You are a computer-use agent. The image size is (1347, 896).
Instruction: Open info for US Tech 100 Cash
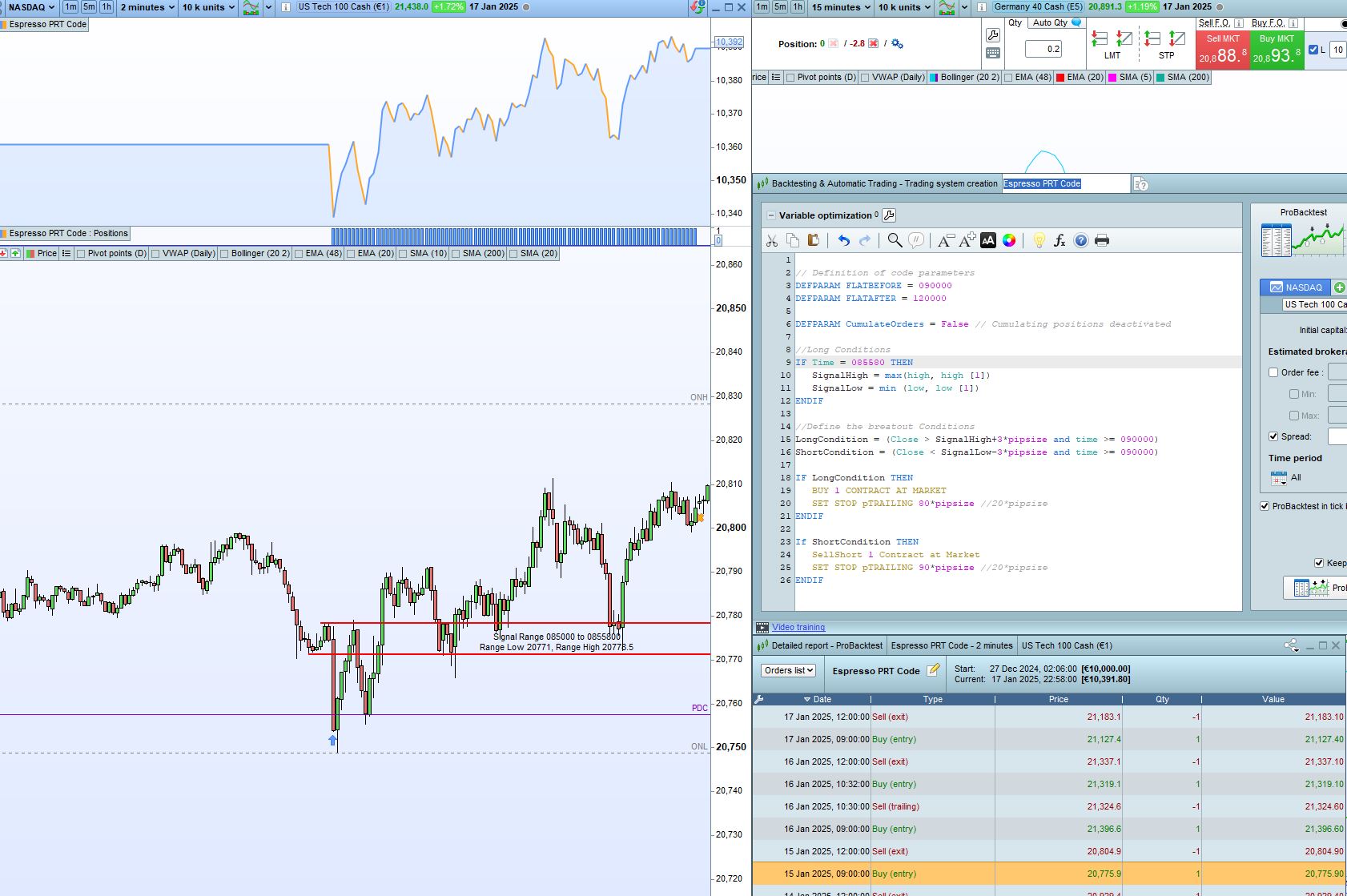pos(286,7)
